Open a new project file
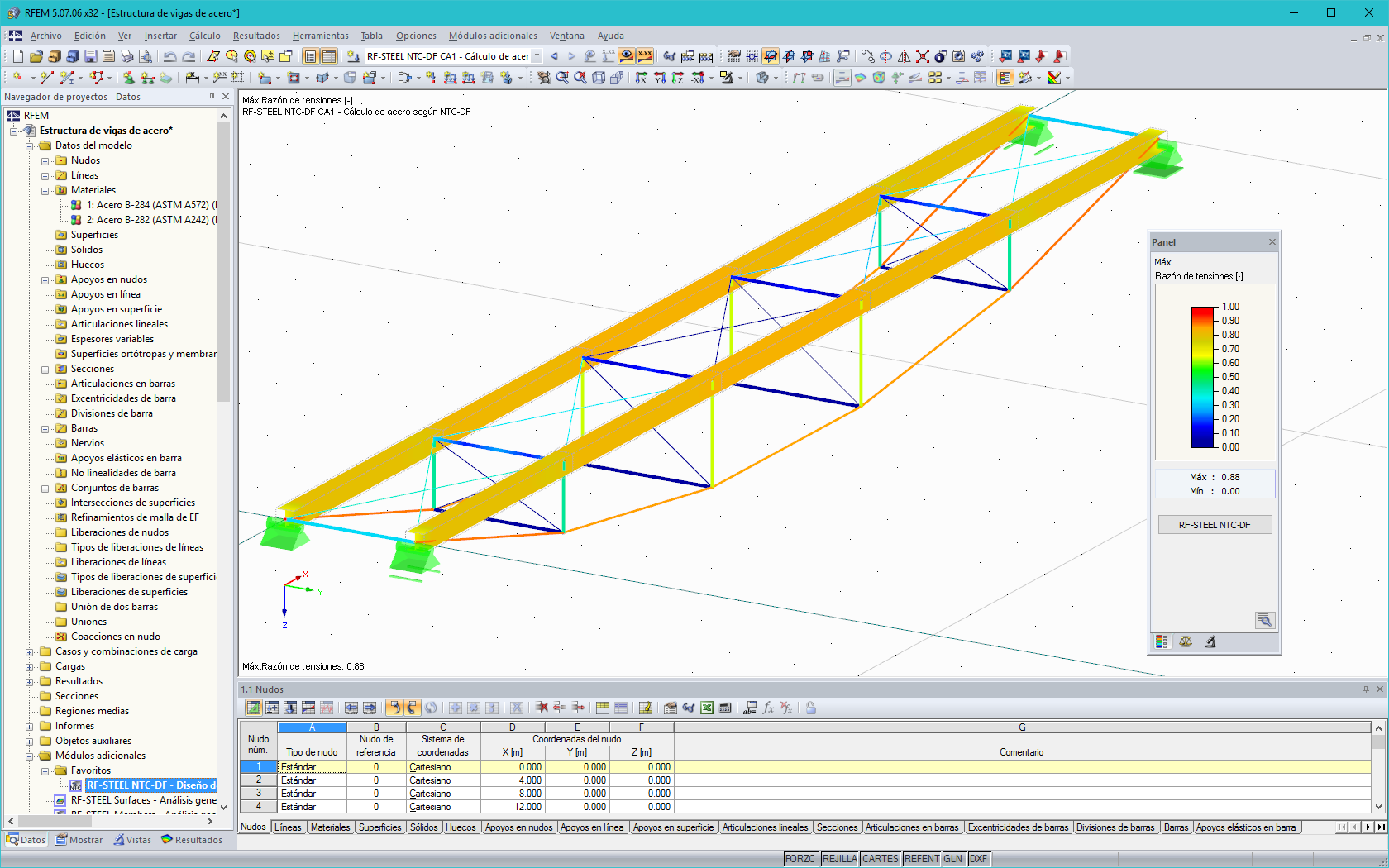 17,56
